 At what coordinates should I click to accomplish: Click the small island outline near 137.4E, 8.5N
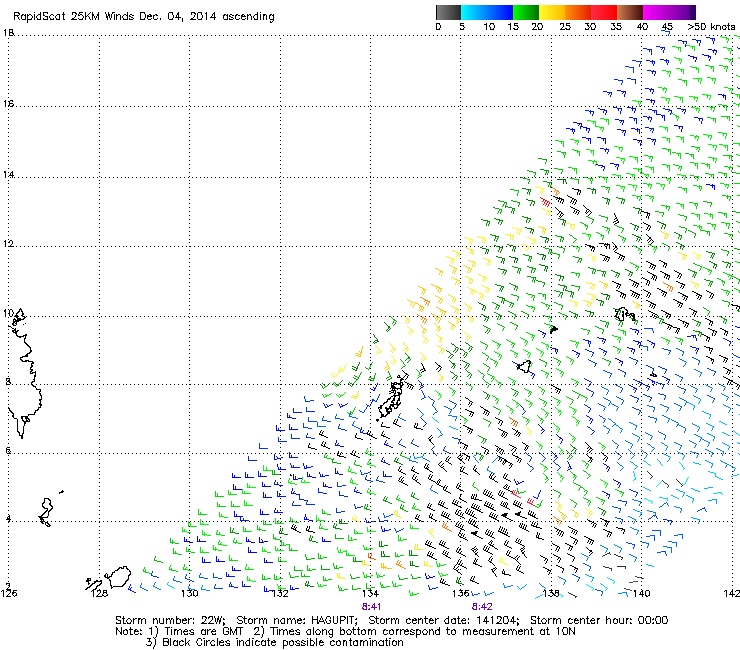tap(524, 366)
